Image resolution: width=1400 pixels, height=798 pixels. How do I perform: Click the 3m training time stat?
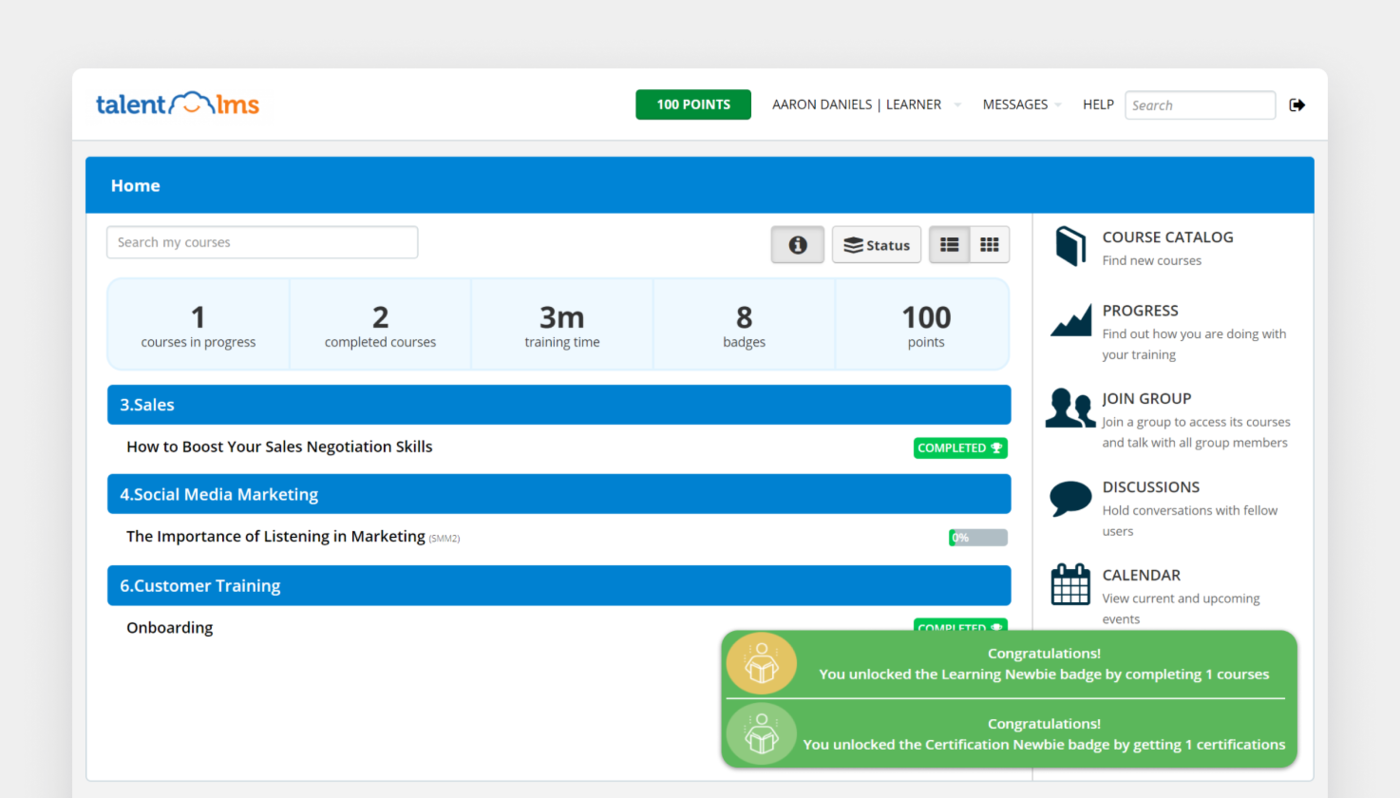562,325
